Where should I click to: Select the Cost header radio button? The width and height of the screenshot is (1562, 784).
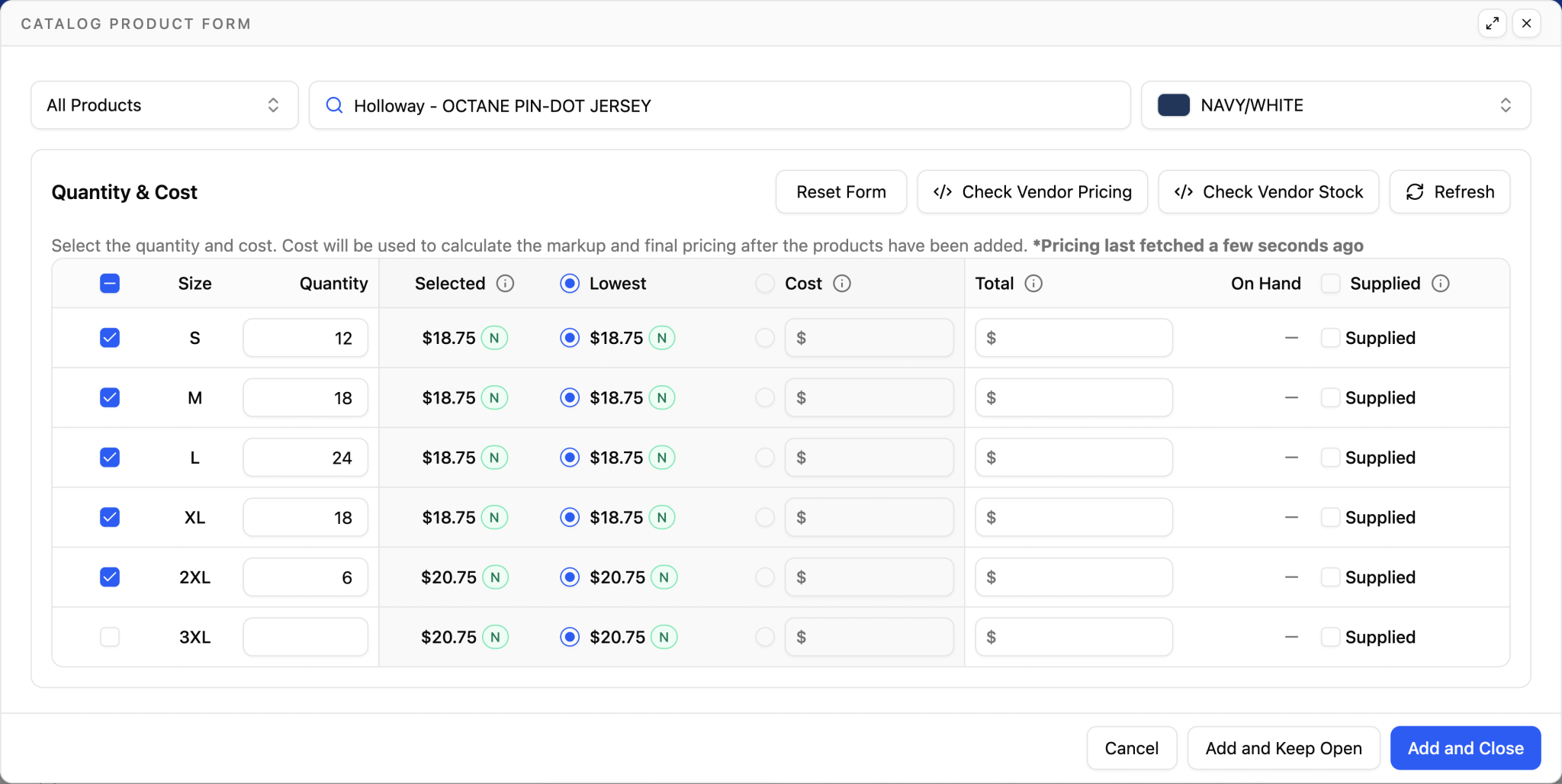point(765,284)
